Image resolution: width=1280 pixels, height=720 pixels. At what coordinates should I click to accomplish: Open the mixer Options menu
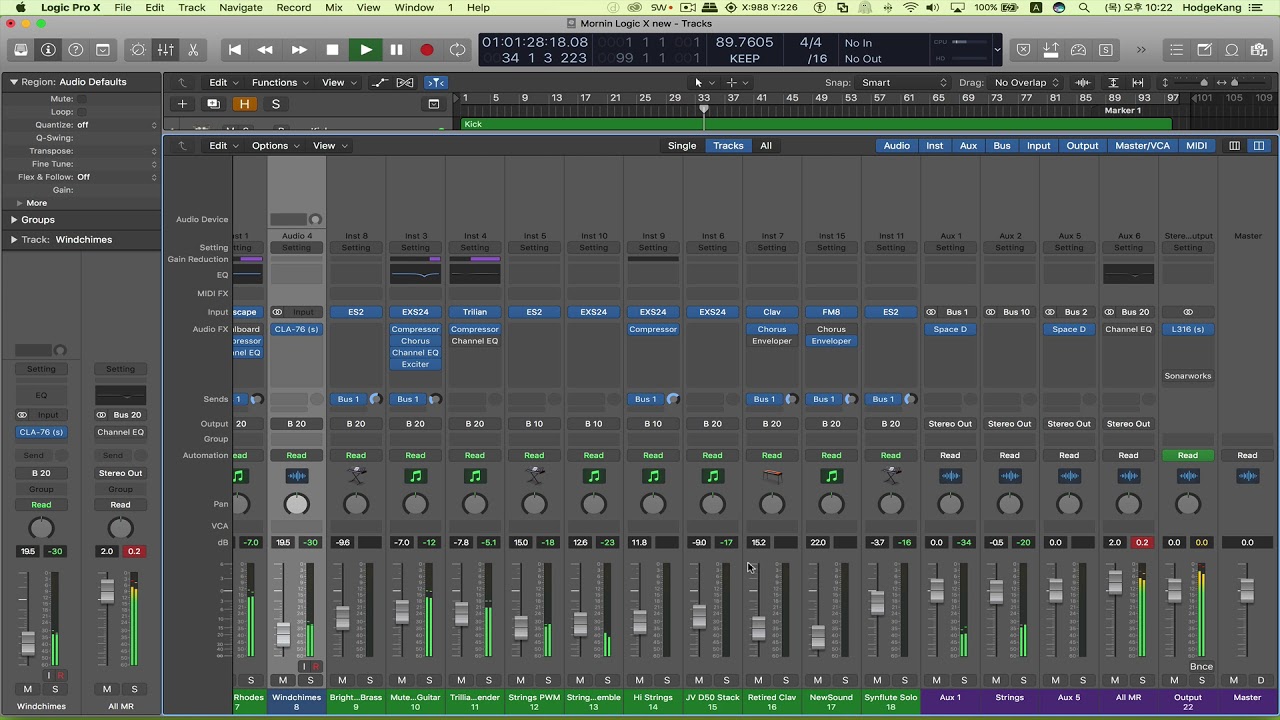(275, 146)
